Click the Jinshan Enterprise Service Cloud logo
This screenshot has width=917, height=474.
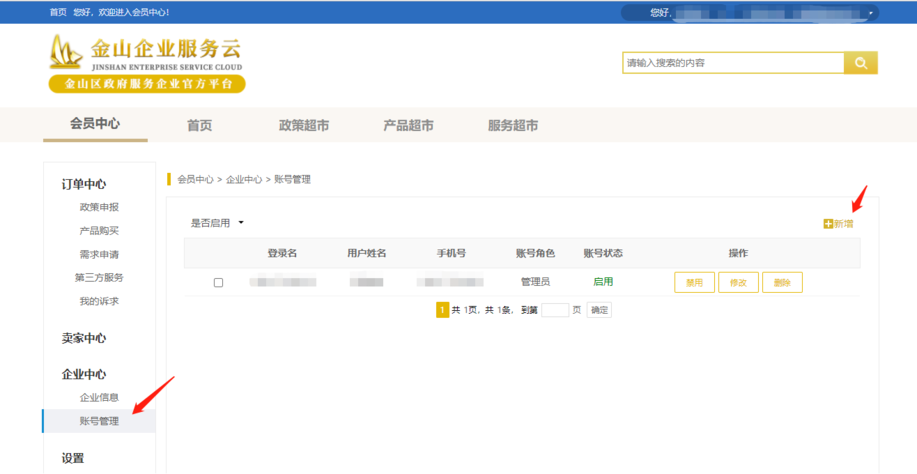coord(146,64)
